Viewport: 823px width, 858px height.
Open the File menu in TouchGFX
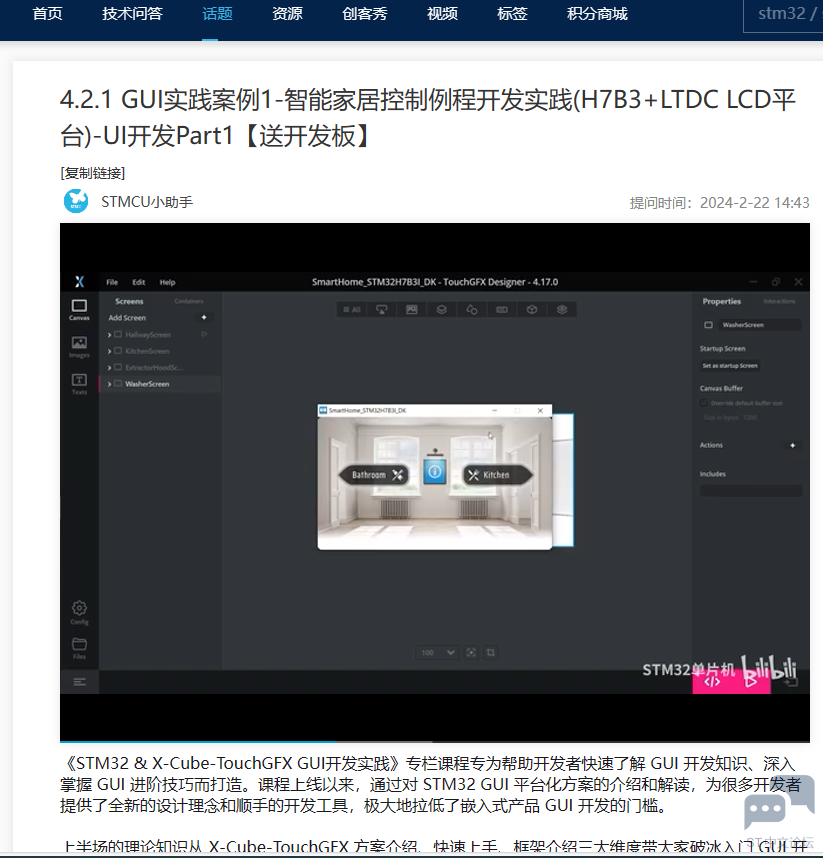112,282
